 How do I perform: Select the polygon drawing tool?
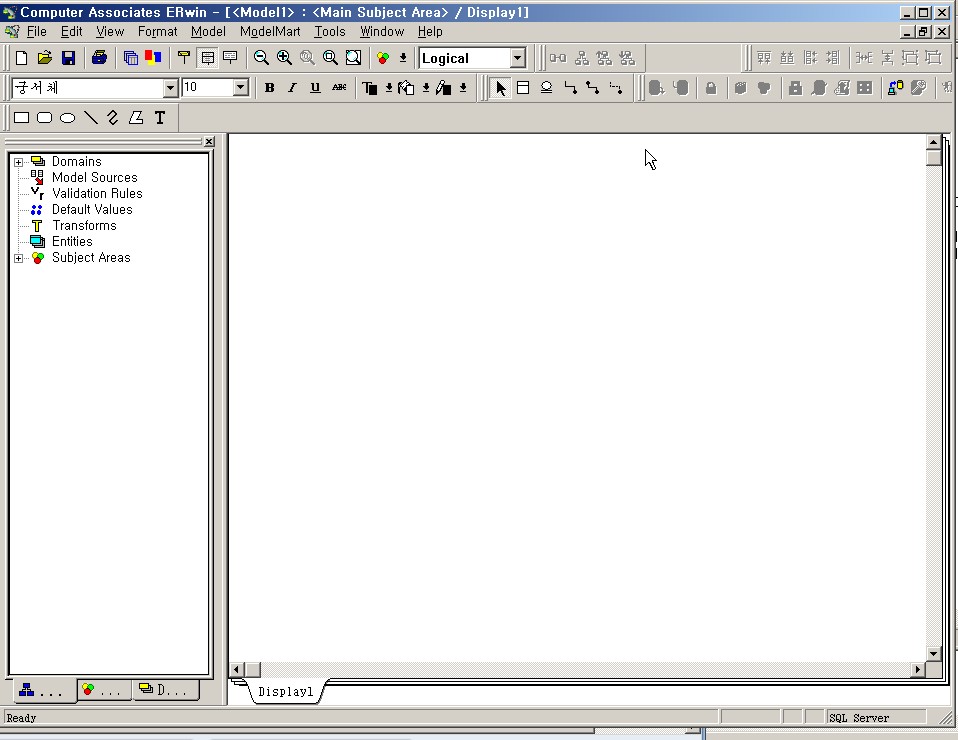pos(136,117)
